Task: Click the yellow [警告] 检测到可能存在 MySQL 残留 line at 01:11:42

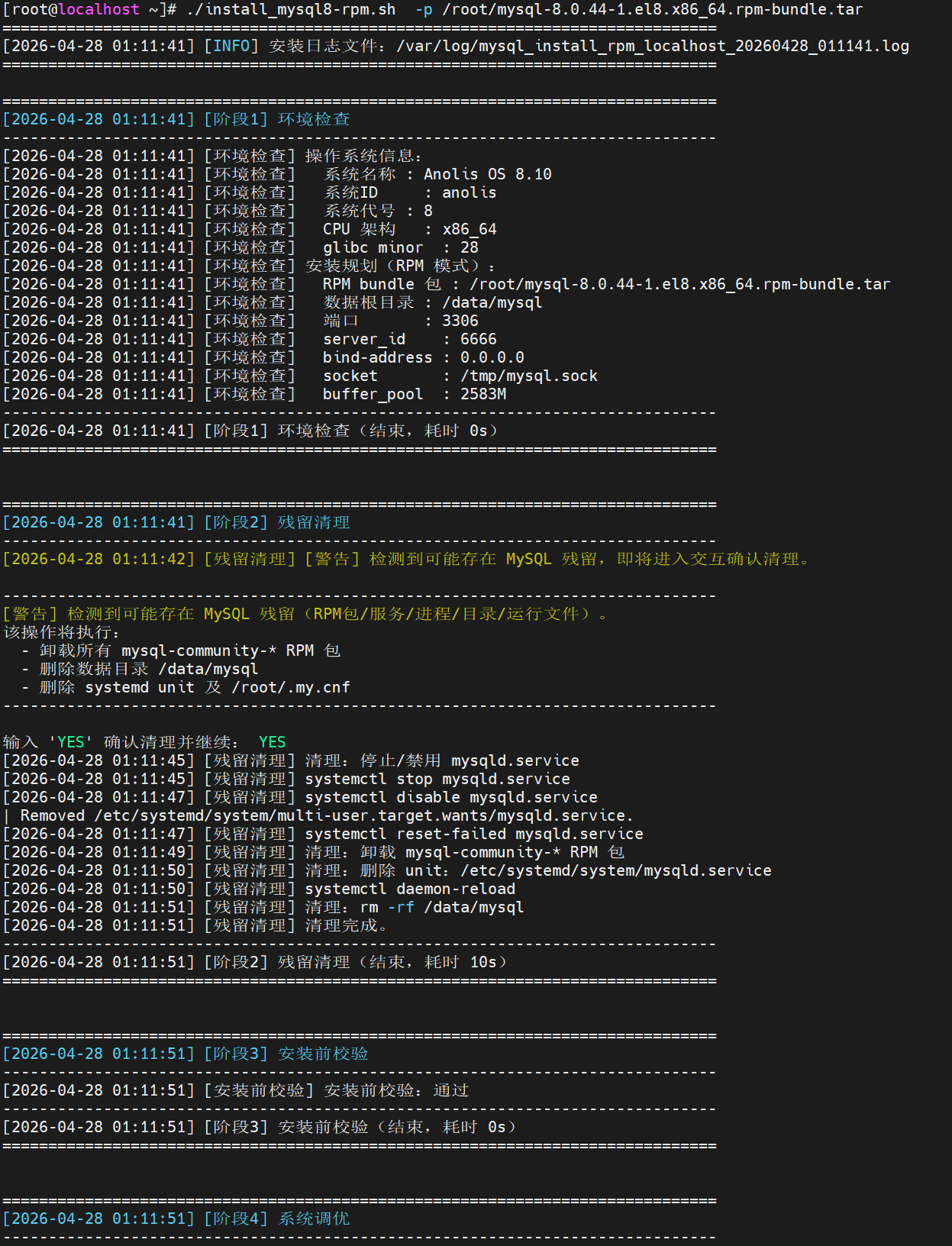Action: pyautogui.click(x=407, y=559)
